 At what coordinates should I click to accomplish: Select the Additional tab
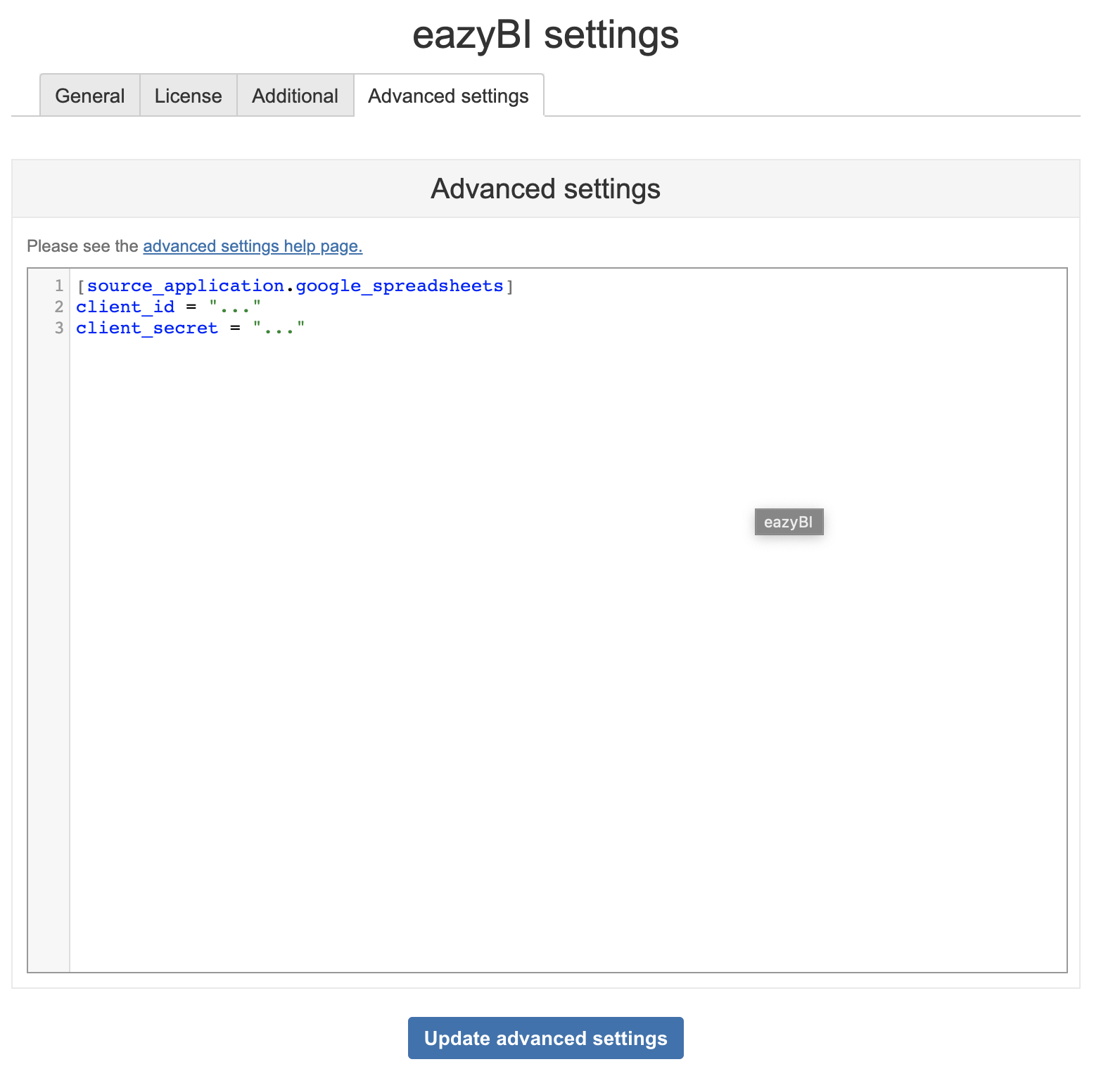point(295,96)
